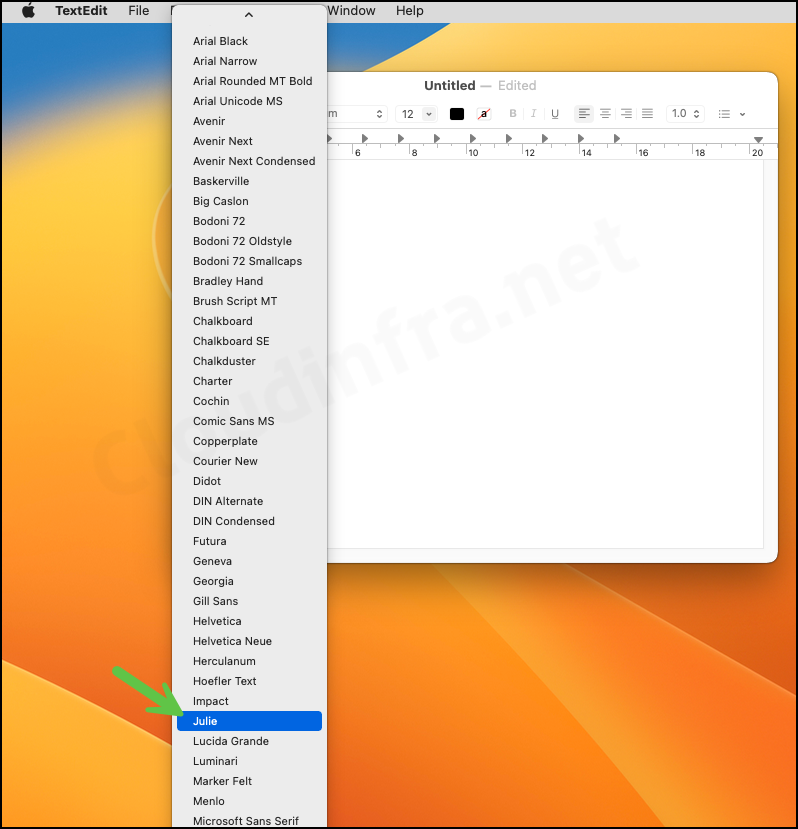Select the Avenir Next font

249,141
